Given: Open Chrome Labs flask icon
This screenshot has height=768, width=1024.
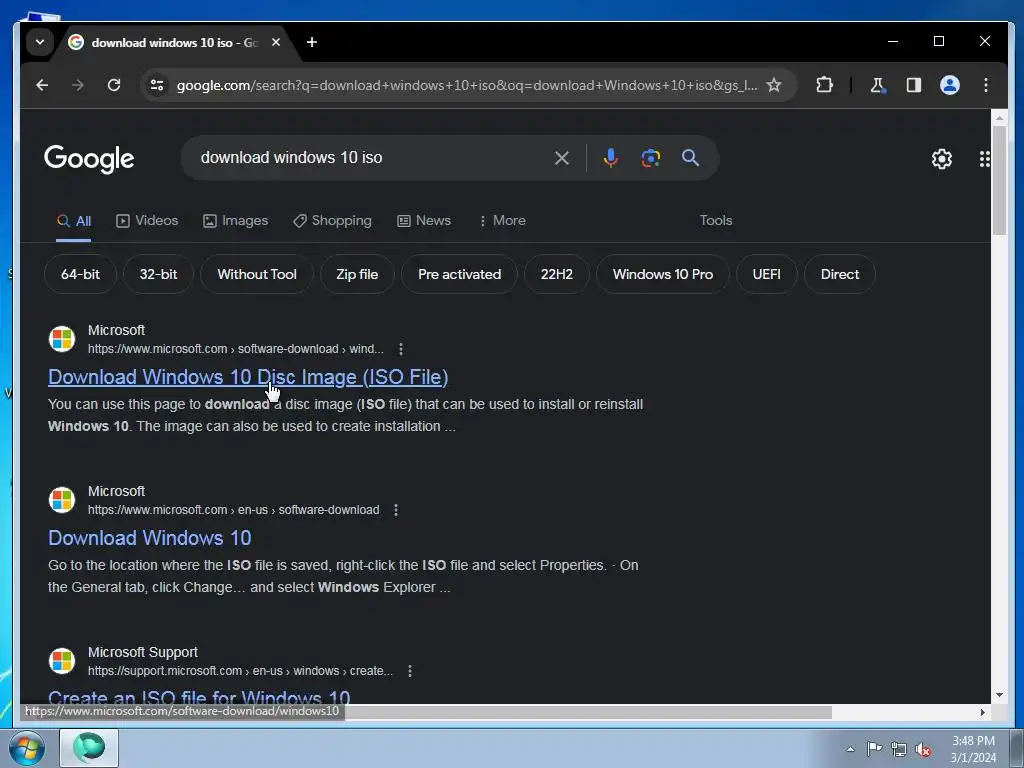Looking at the screenshot, I should (878, 85).
